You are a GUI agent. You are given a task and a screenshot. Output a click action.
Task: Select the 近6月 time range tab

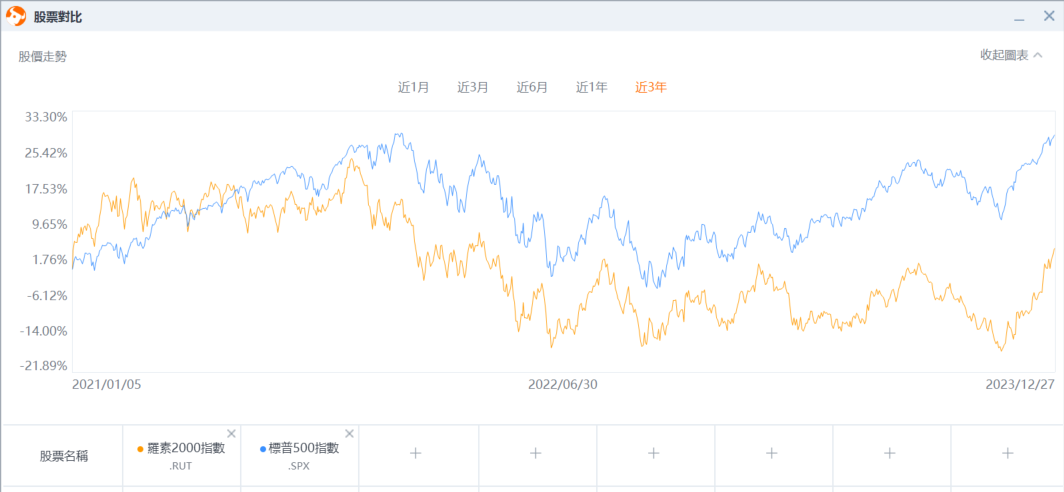tap(532, 87)
